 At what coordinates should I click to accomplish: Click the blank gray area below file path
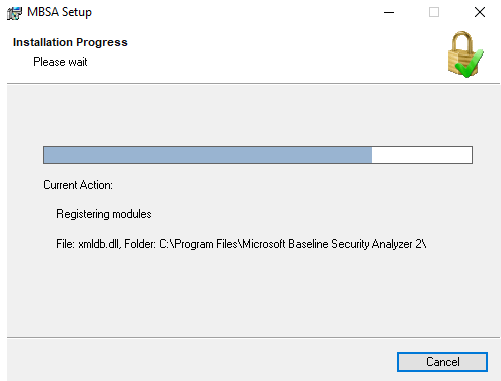coord(253,293)
